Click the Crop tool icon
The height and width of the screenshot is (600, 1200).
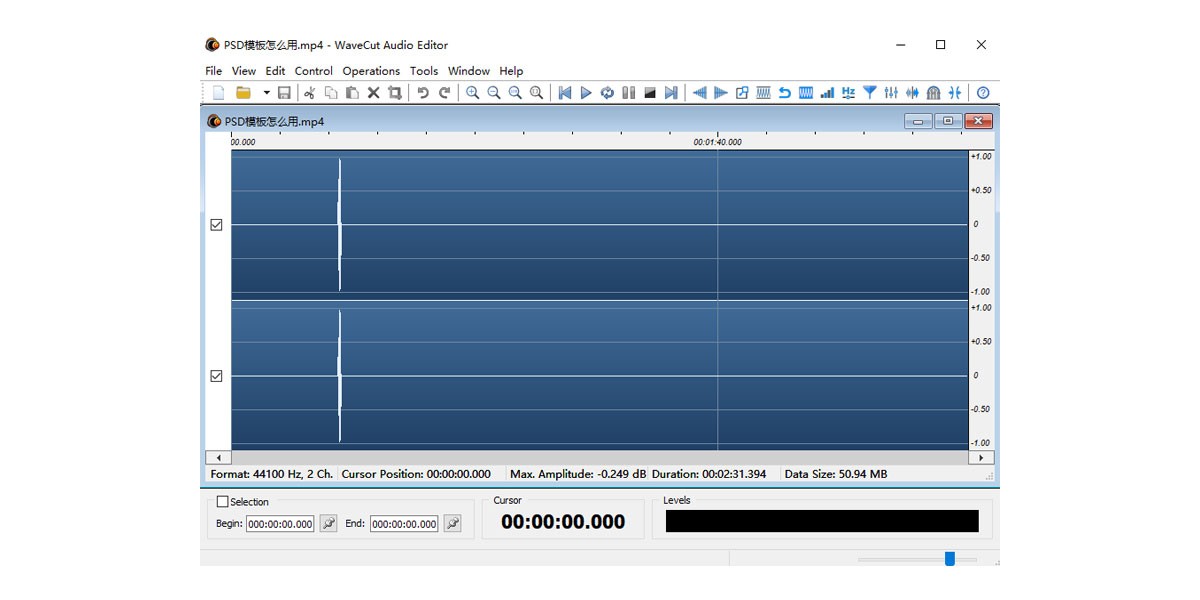pos(394,93)
